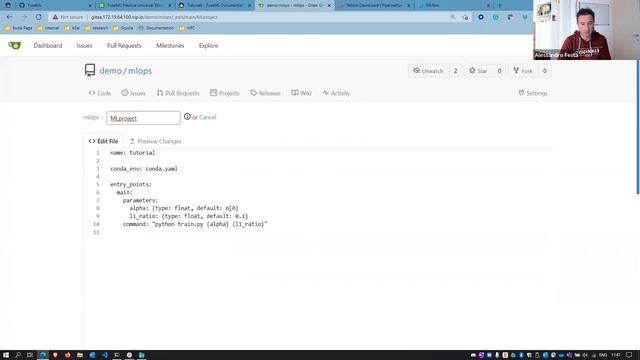The height and width of the screenshot is (360, 640).
Task: Click the info icon next to filename
Action: coord(187,117)
